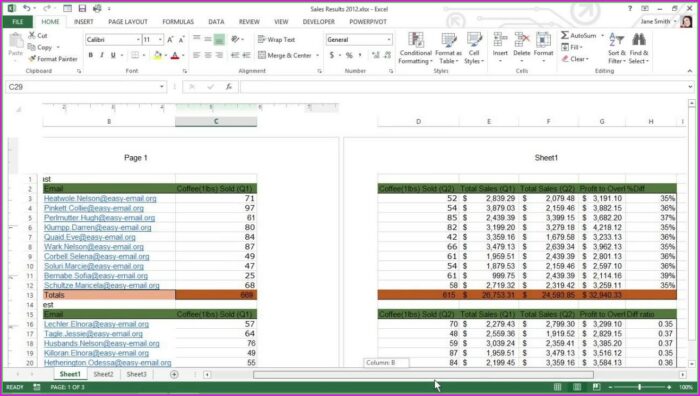Open the Quaid Eve email link
Image resolution: width=700 pixels, height=396 pixels.
pos(89,237)
